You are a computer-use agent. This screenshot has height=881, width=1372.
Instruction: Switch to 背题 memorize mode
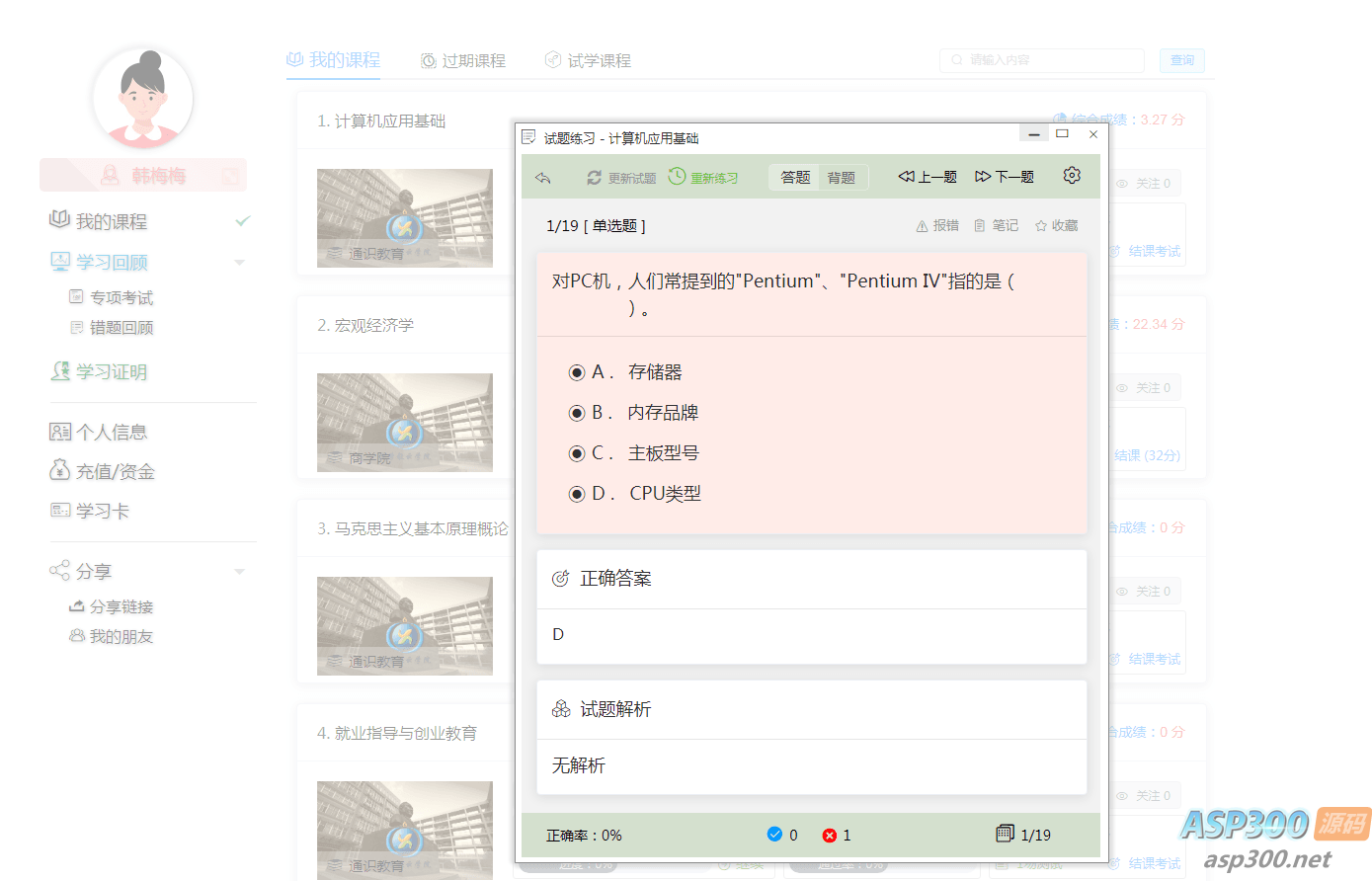pos(842,178)
